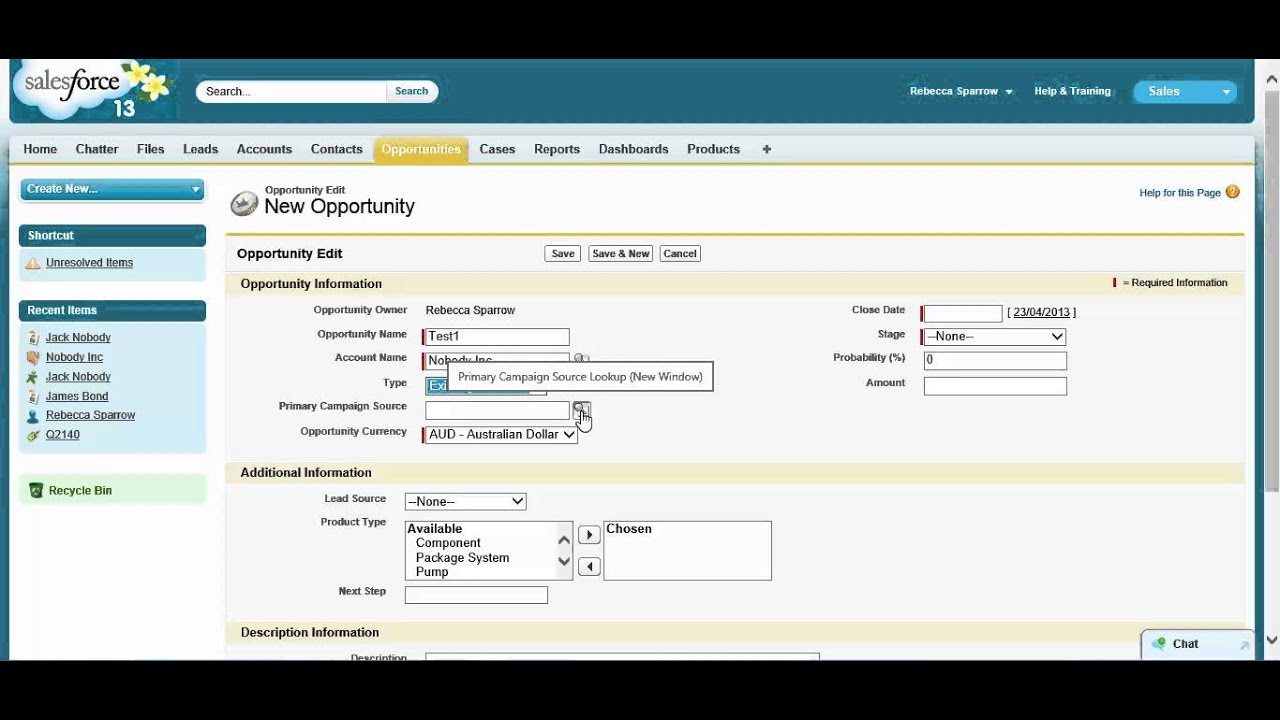Focus the top Search field

[291, 91]
